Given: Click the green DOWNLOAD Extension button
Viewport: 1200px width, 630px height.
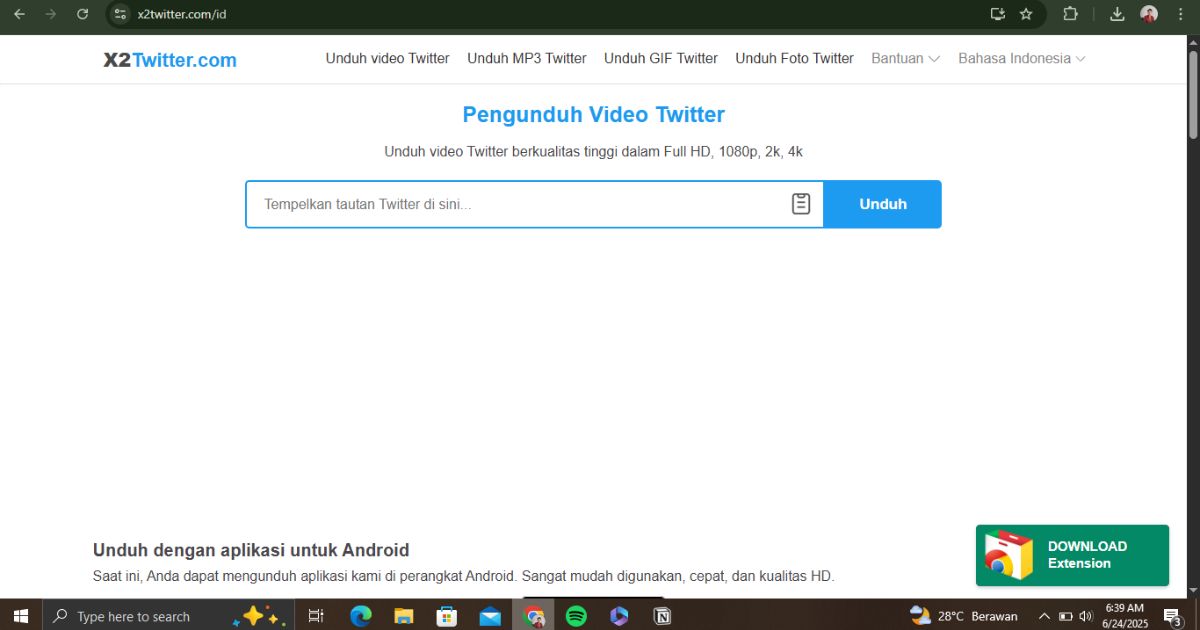Looking at the screenshot, I should (x=1072, y=554).
